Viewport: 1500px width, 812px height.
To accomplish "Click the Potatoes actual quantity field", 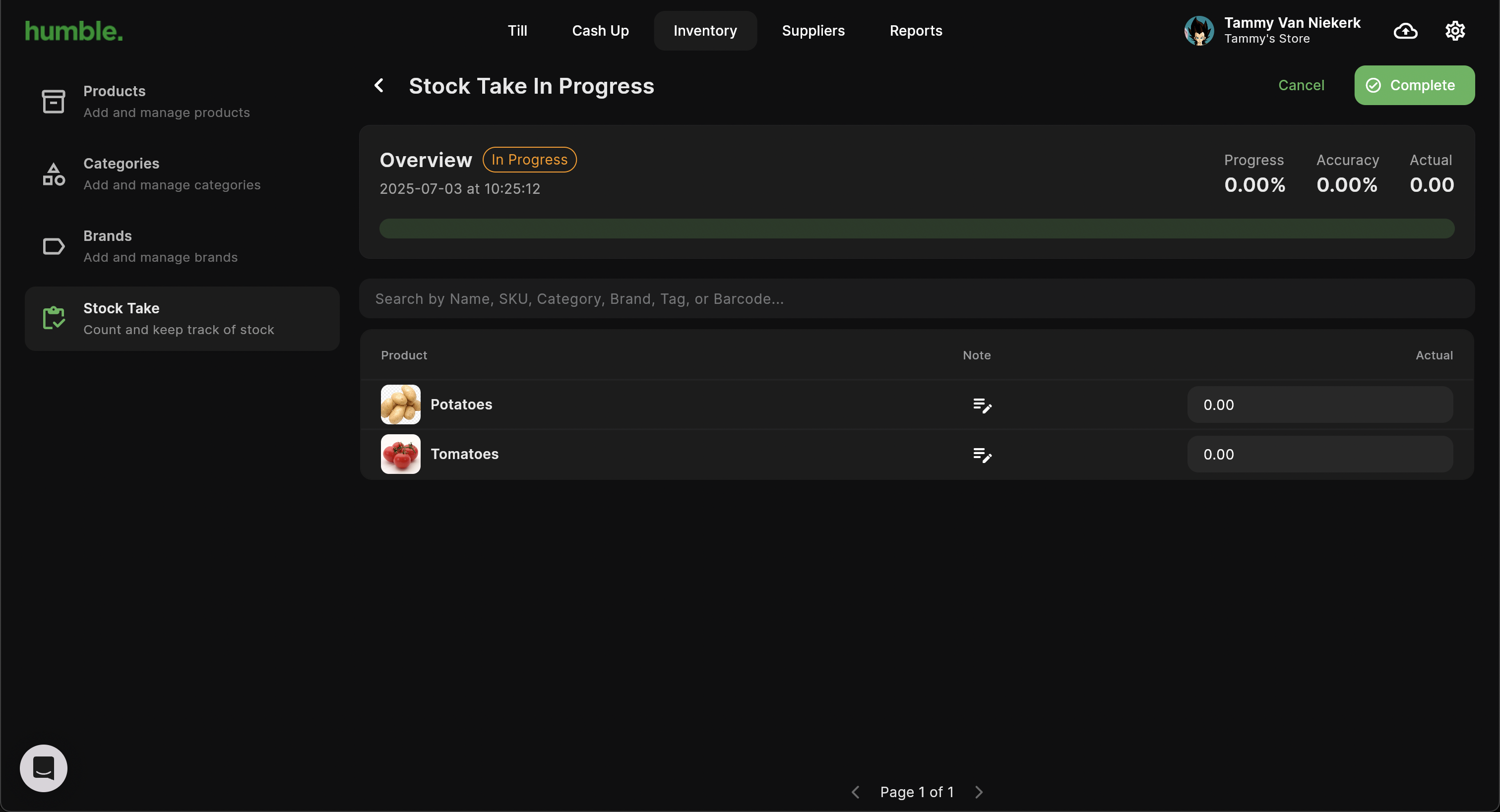I will pyautogui.click(x=1320, y=405).
